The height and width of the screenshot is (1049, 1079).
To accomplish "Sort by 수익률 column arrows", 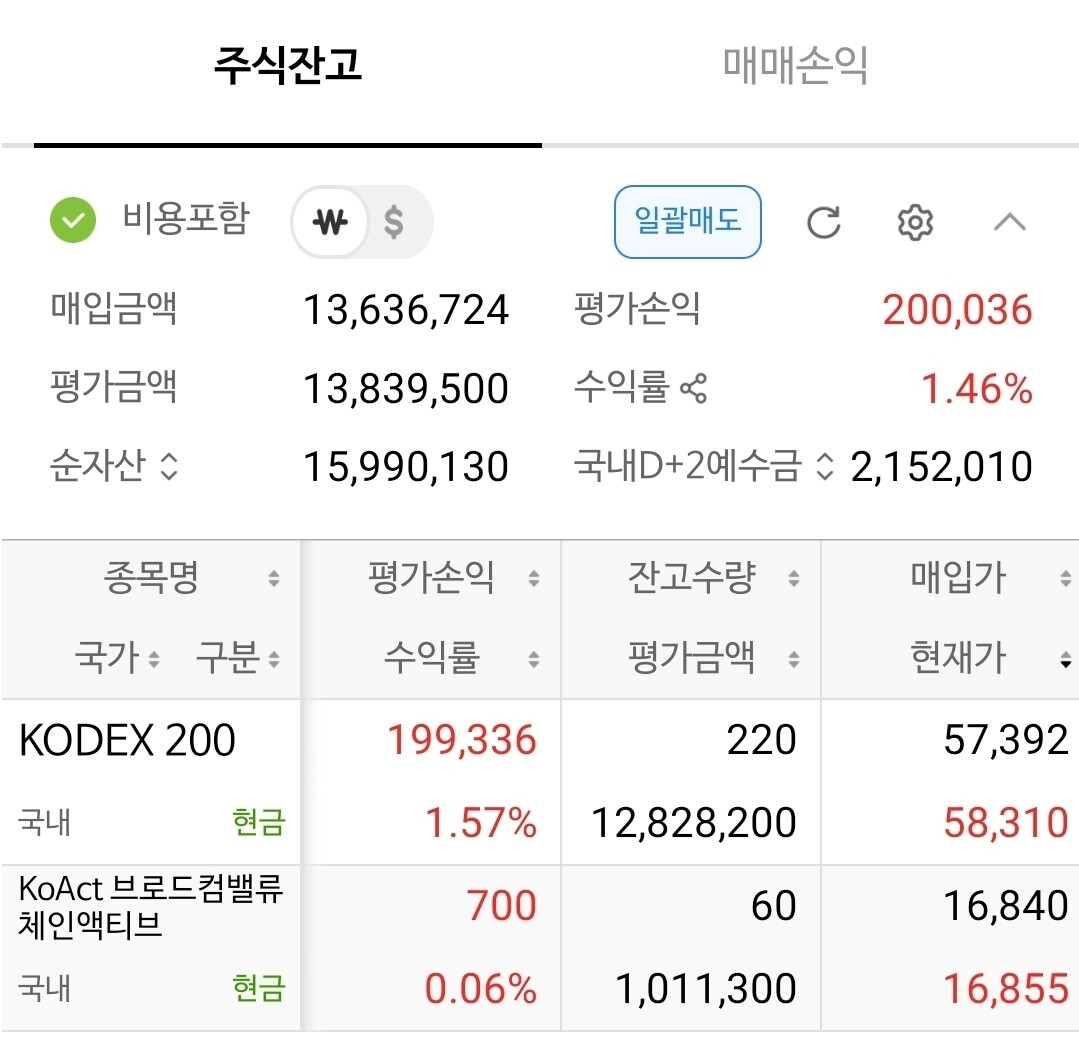I will coord(533,659).
